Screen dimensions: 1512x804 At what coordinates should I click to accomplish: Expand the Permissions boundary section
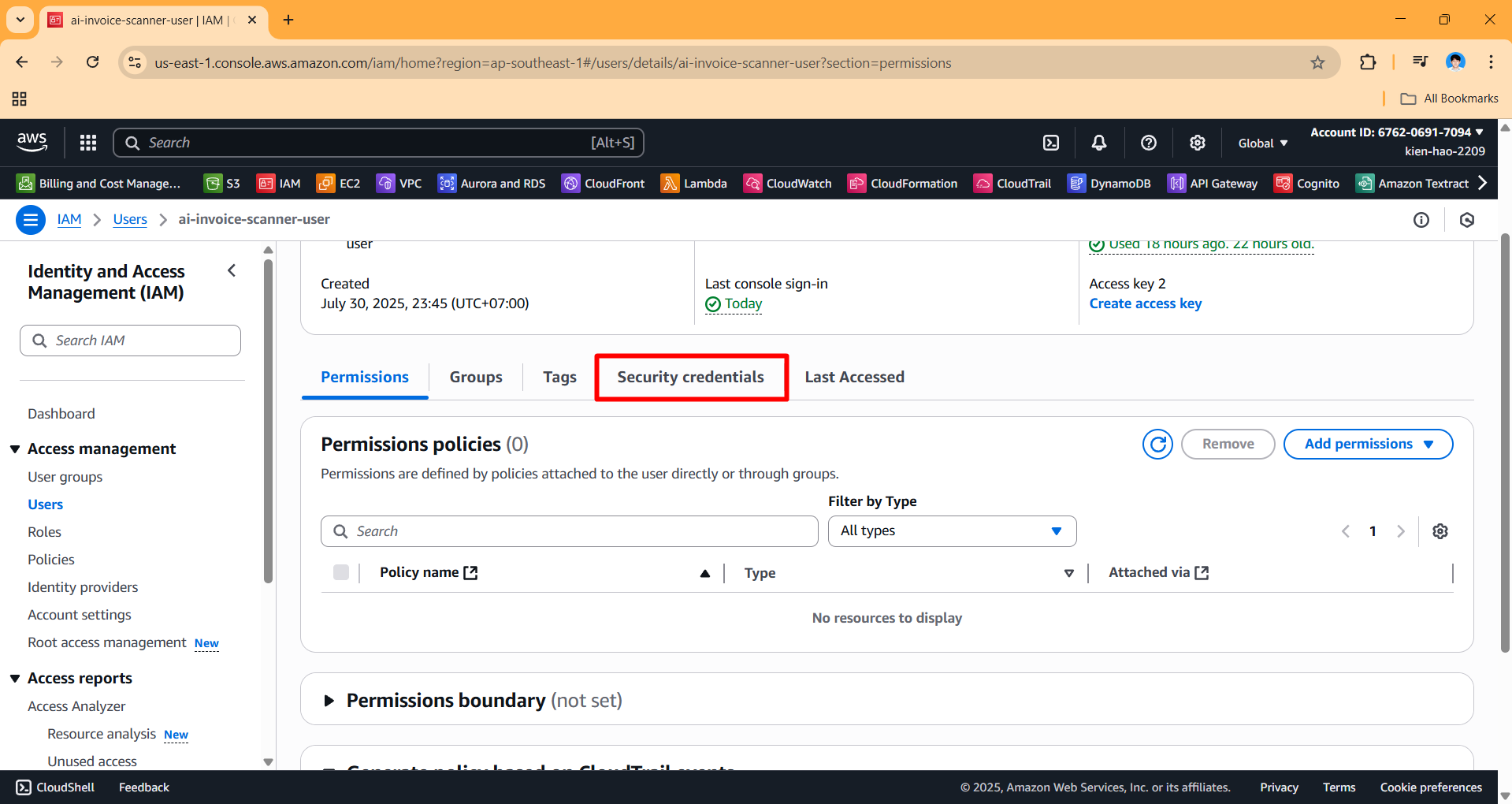(x=329, y=700)
